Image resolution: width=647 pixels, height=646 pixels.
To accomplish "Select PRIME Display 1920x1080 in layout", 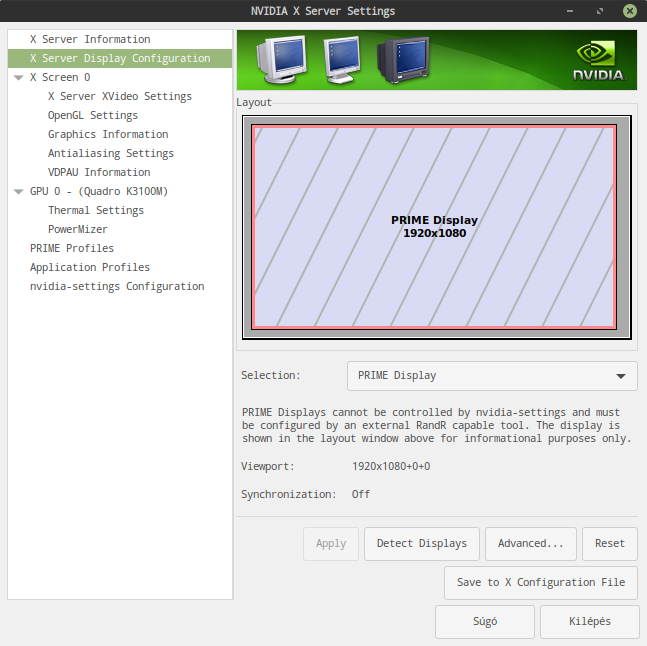I will [434, 227].
